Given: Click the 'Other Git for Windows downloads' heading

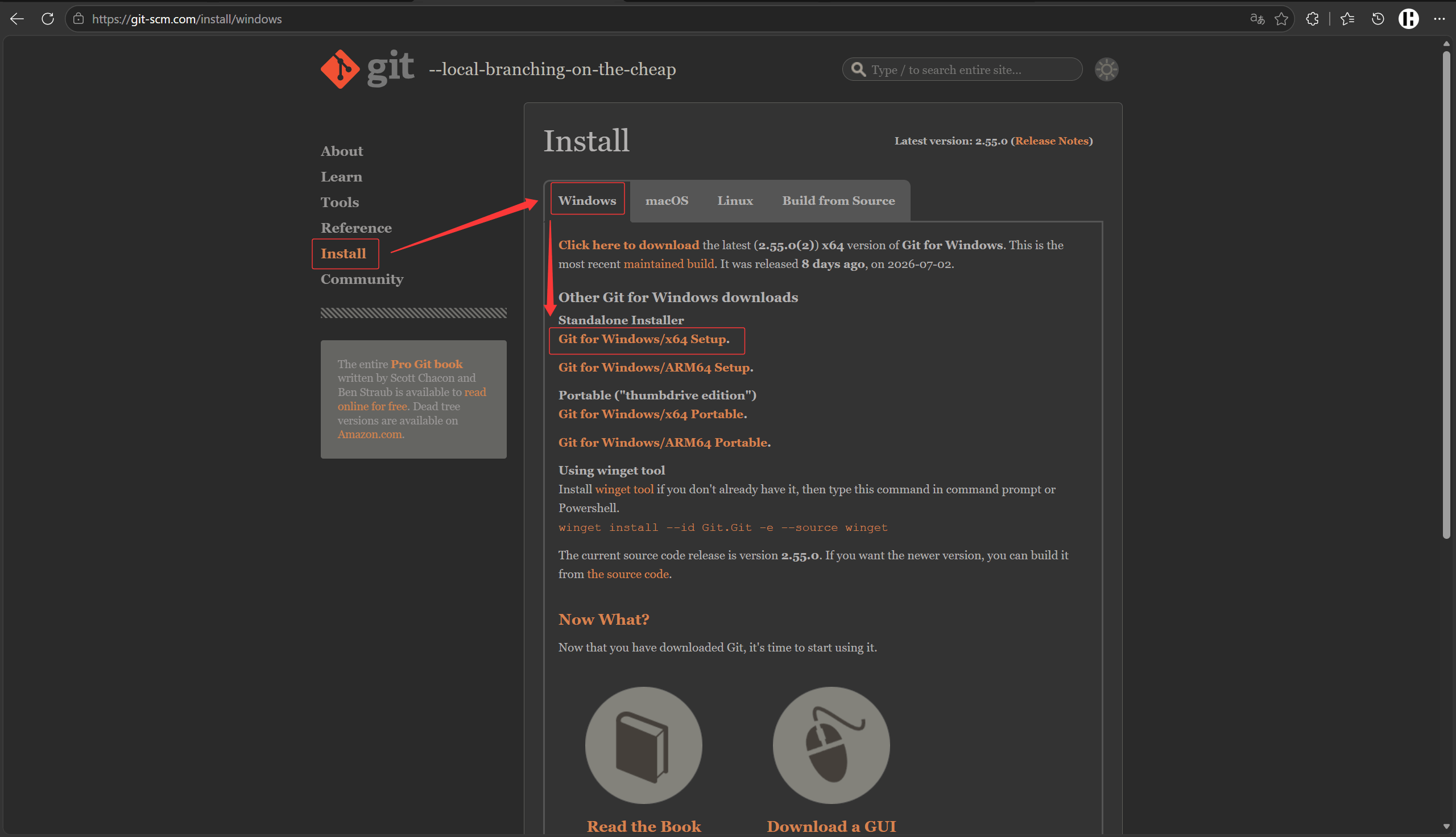Looking at the screenshot, I should (678, 297).
